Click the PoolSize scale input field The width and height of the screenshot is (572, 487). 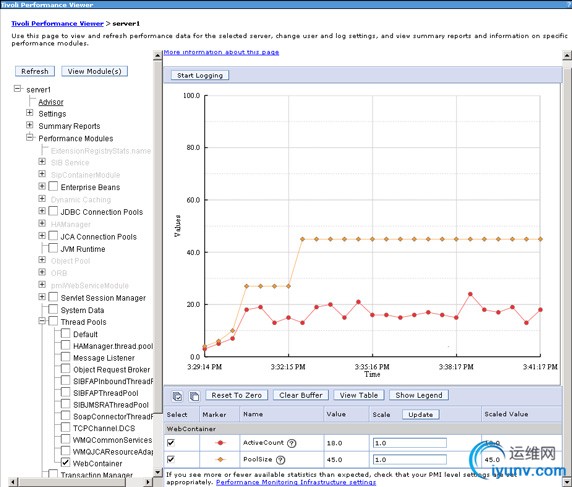tap(410, 460)
